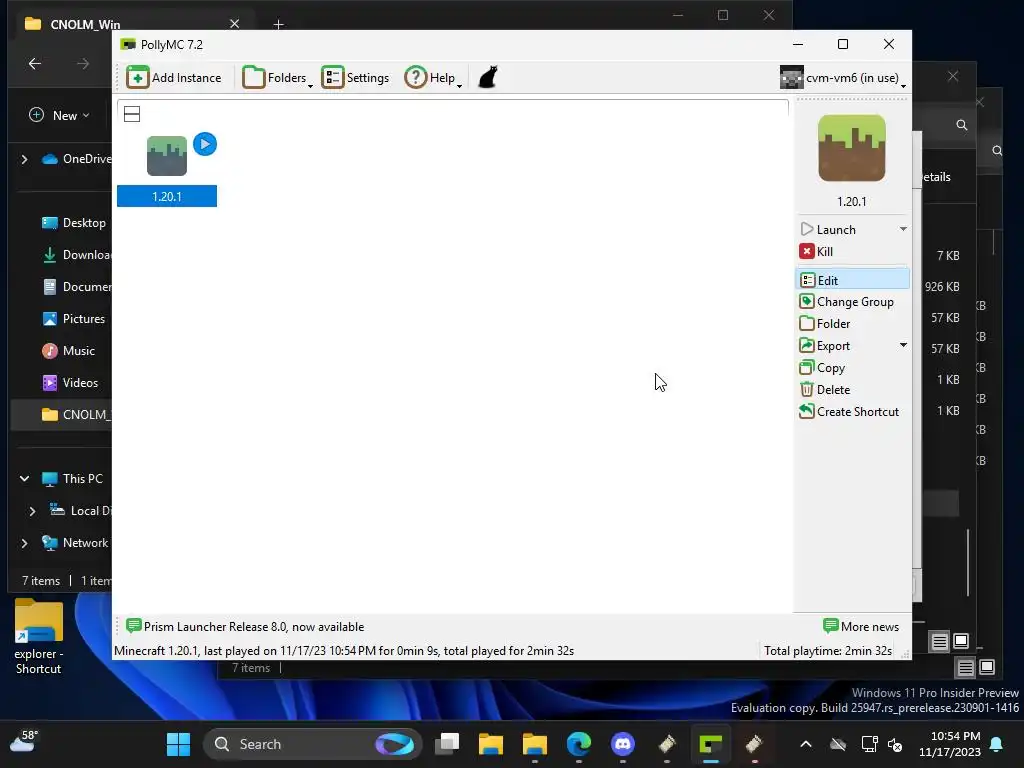Image resolution: width=1024 pixels, height=768 pixels.
Task: Collapse the instance group toggle
Action: 132,114
